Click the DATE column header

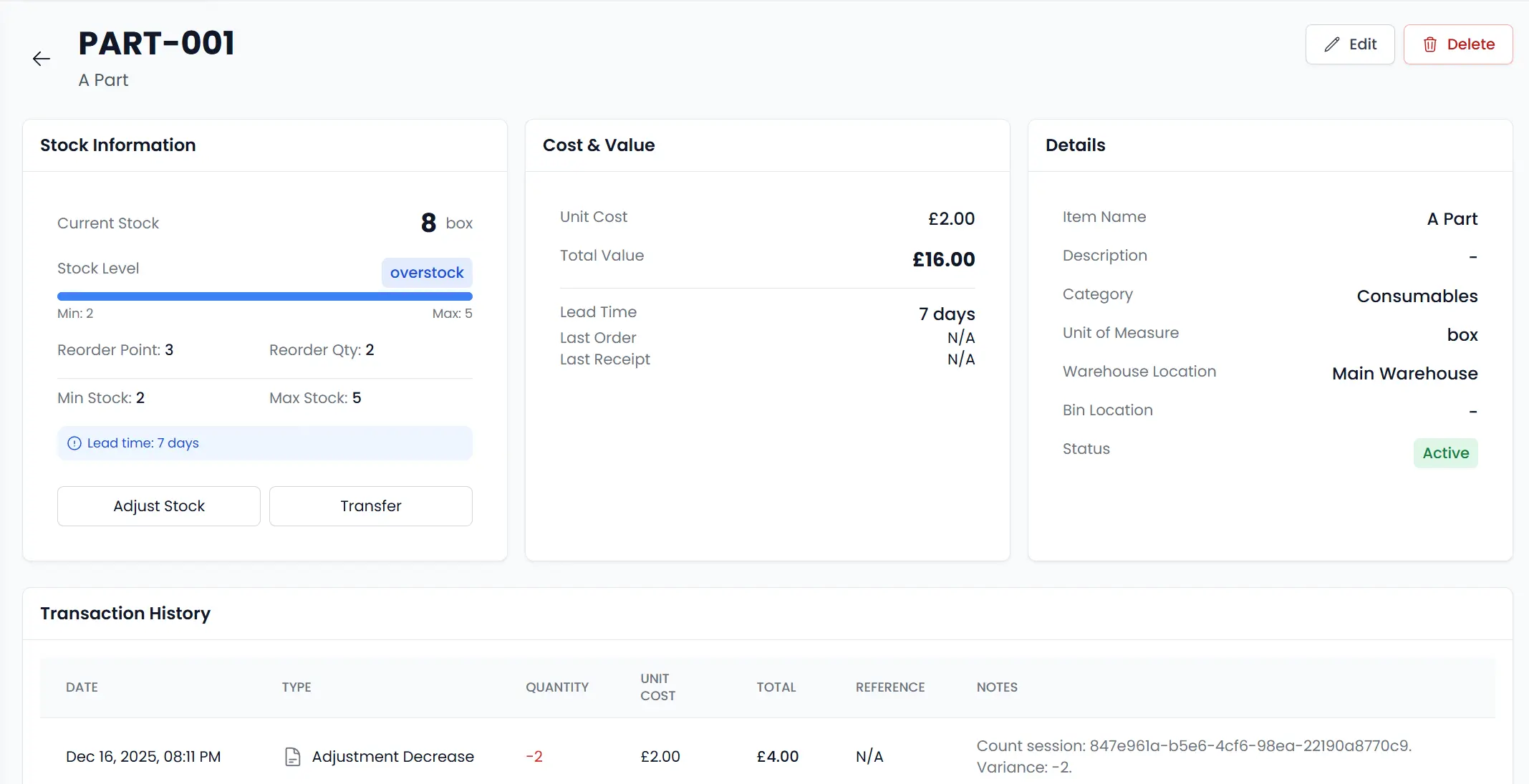[82, 687]
